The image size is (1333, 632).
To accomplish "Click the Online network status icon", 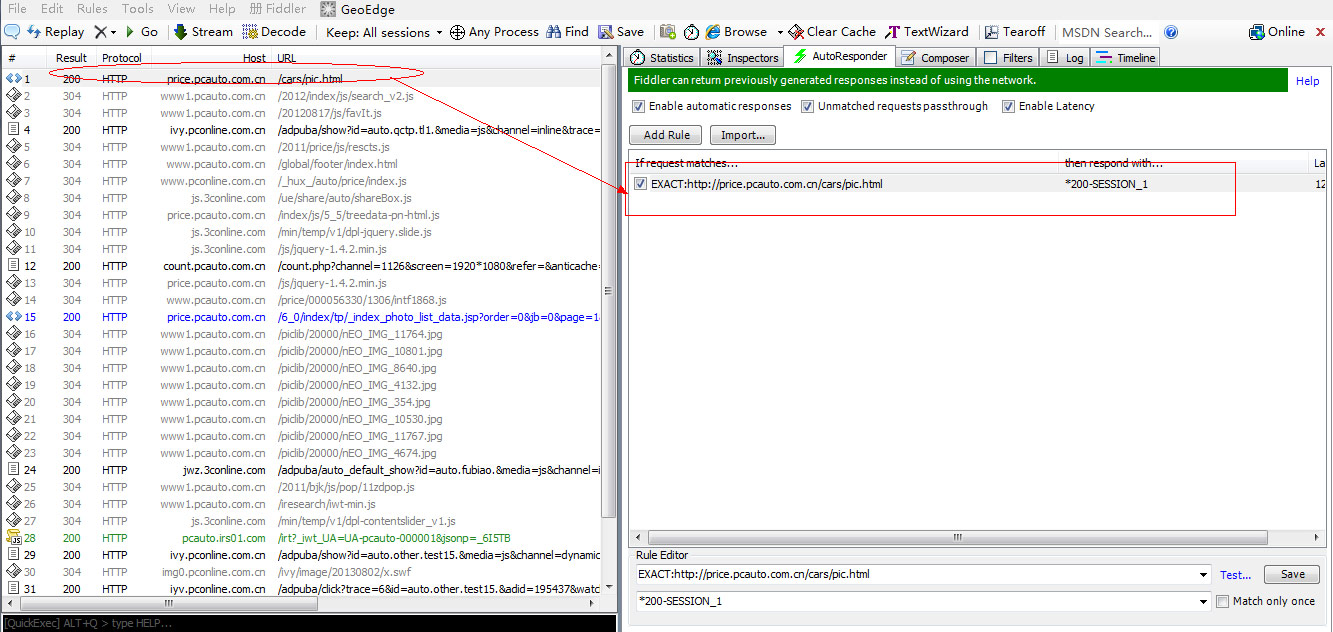I will tap(1257, 32).
